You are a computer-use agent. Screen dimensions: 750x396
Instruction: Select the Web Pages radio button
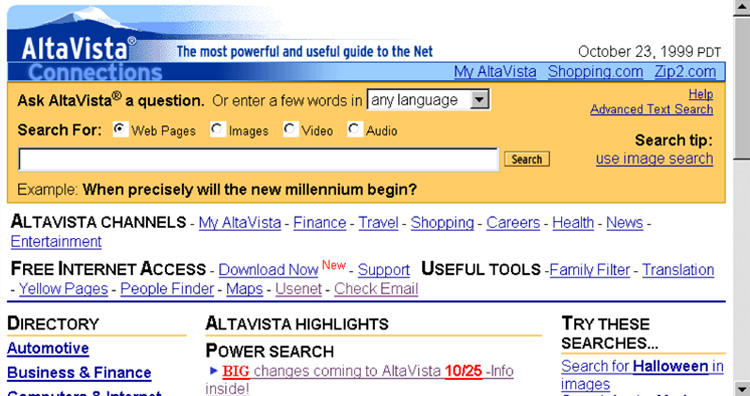point(120,129)
